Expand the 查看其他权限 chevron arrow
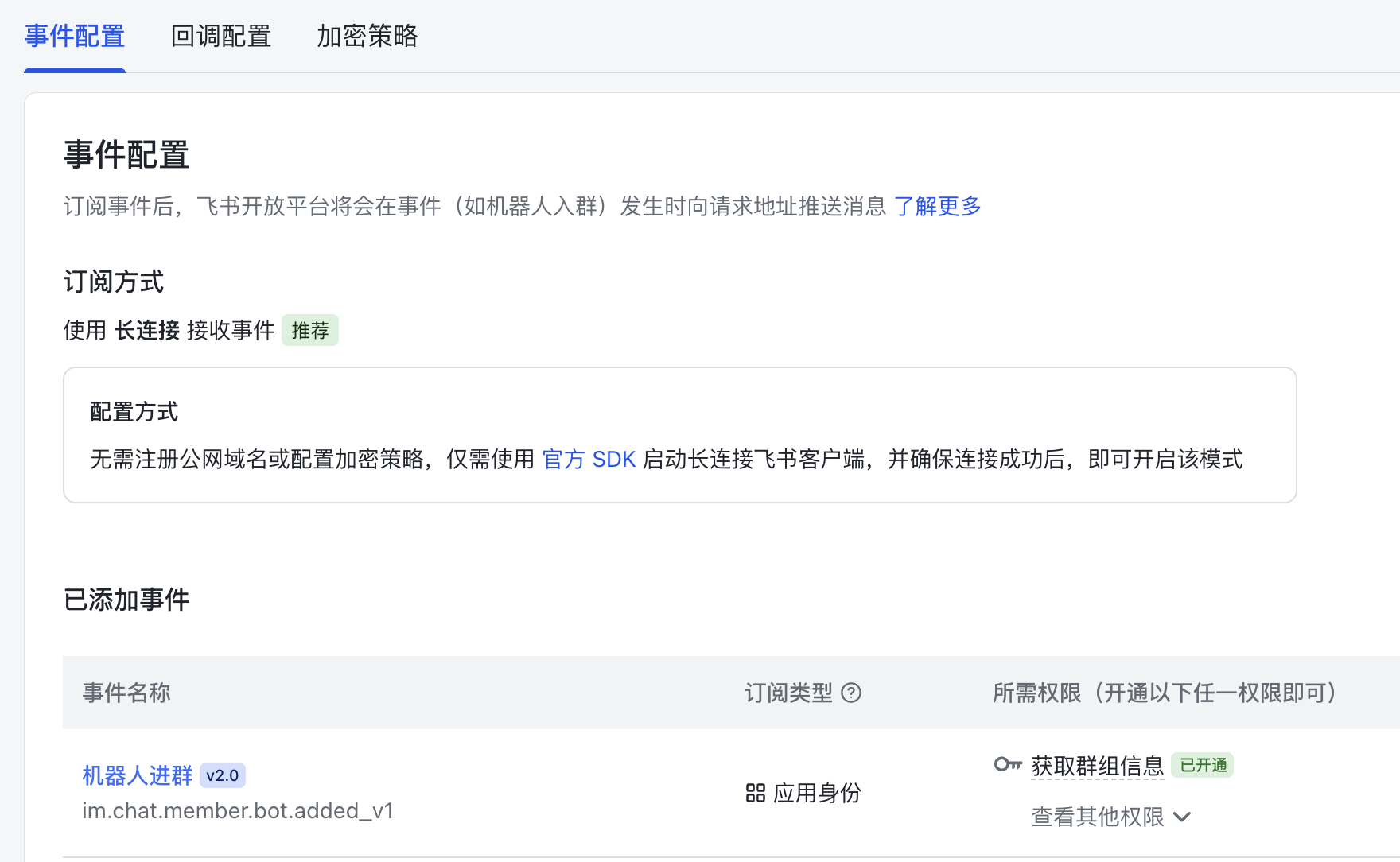 point(1182,817)
